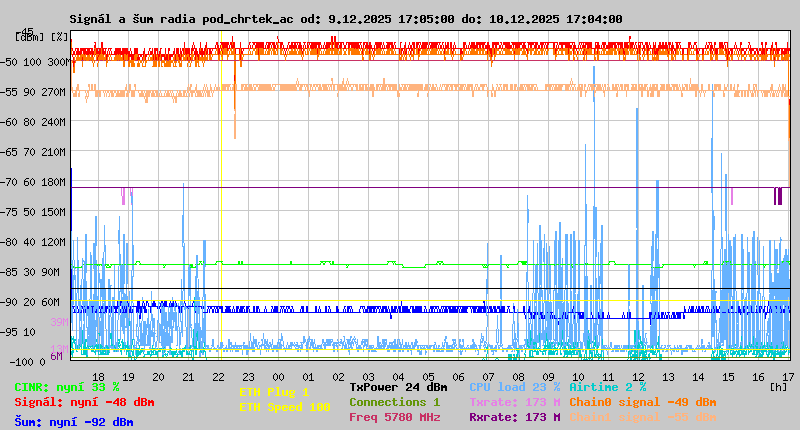Image resolution: width=800 pixels, height=430 pixels.
Task: Click the 'Freq 5780 MHz' legend label
Action: (394, 417)
